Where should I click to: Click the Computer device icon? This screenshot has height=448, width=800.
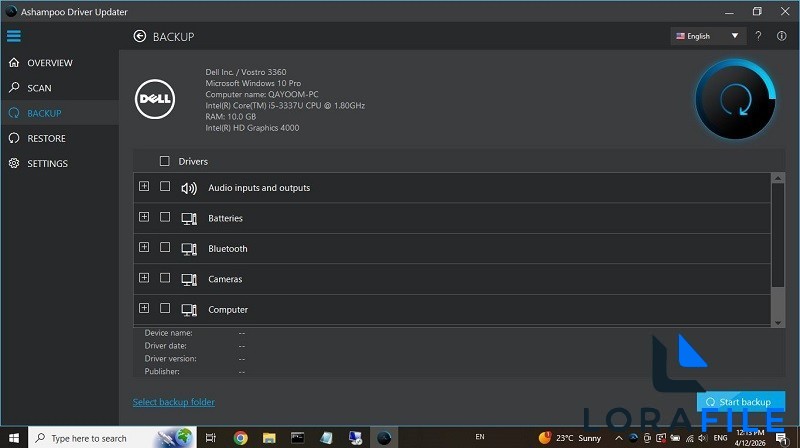coord(189,310)
